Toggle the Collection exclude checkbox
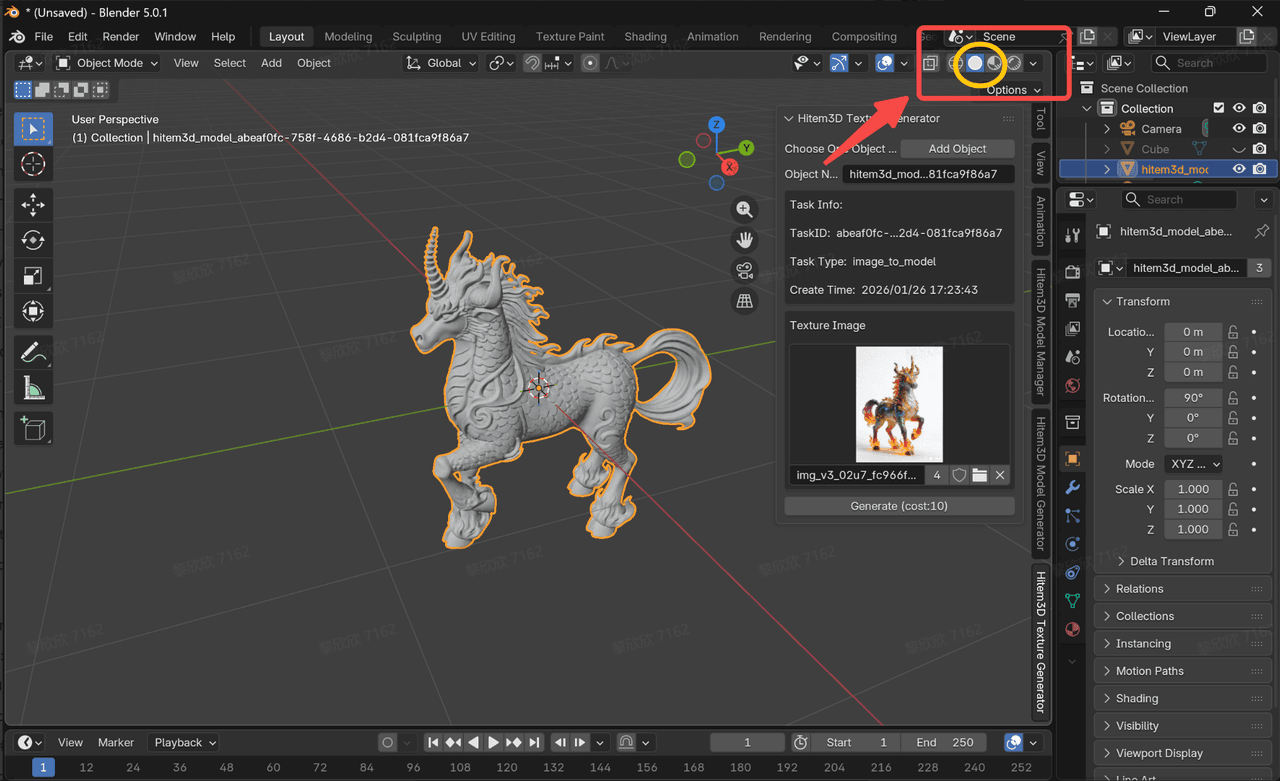The height and width of the screenshot is (781, 1280). [x=1218, y=108]
